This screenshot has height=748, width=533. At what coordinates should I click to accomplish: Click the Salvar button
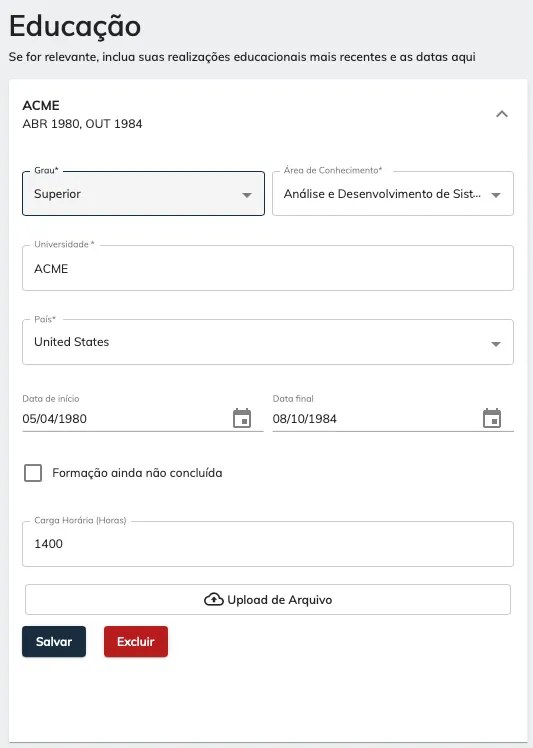[x=54, y=642]
